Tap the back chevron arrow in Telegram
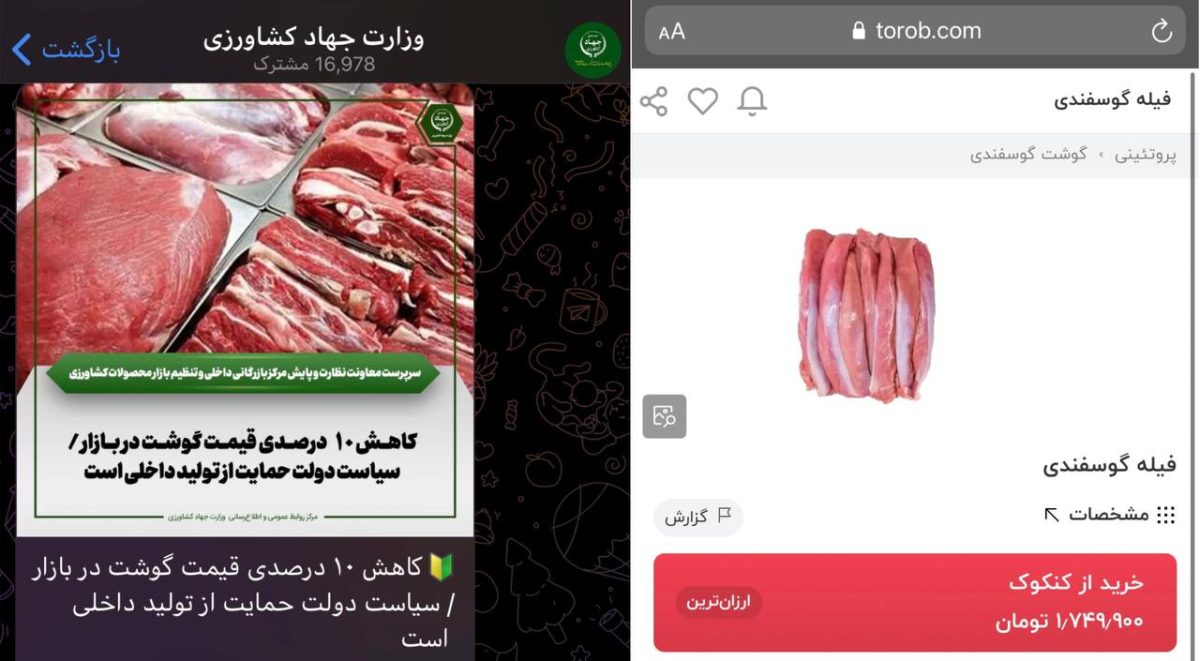 (x=22, y=49)
